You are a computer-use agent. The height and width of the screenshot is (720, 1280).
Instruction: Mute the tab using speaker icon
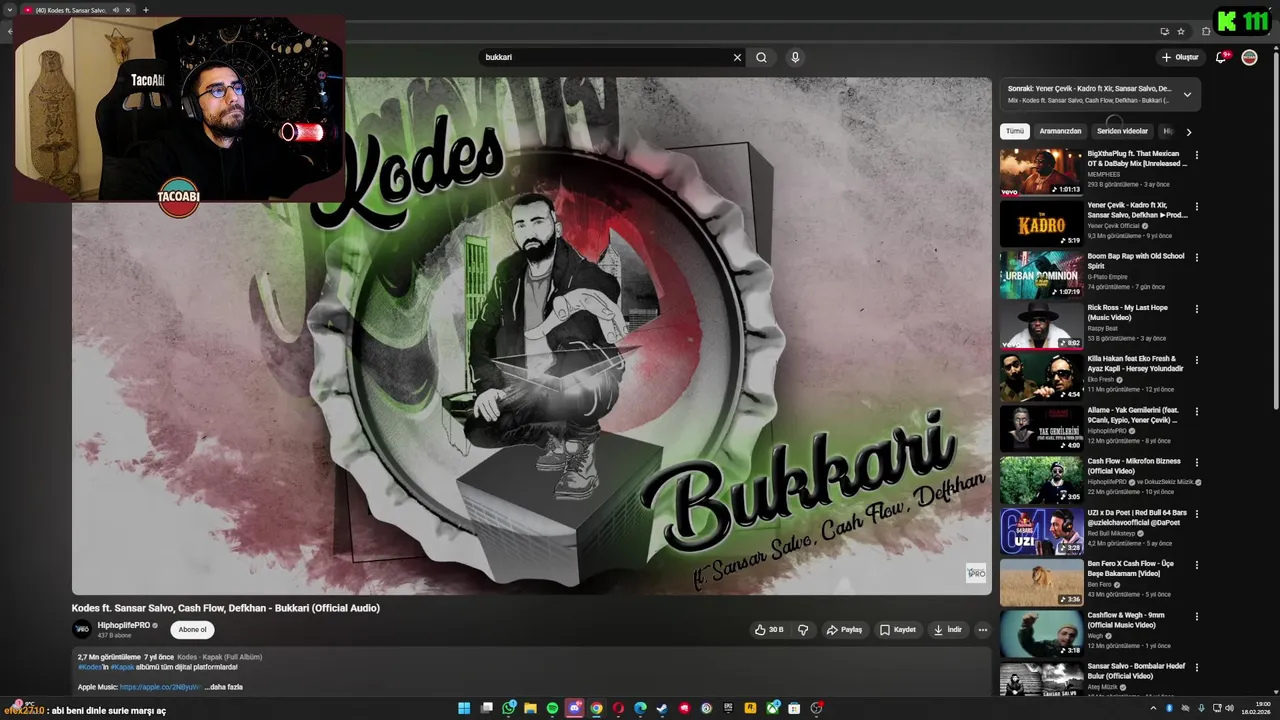tap(116, 10)
